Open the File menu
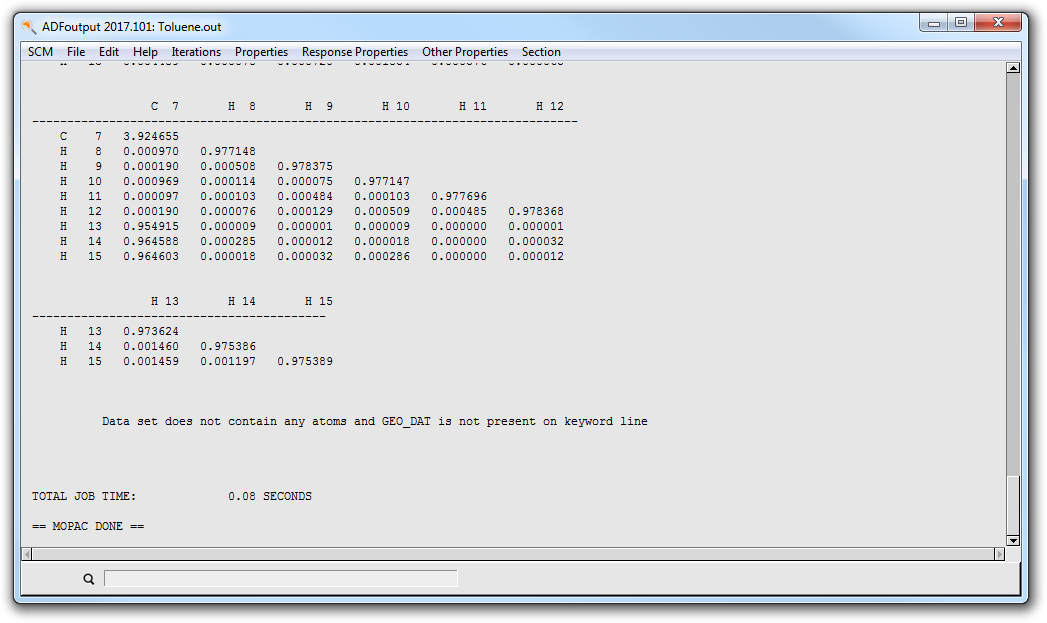This screenshot has width=1047, height=623. [x=75, y=52]
